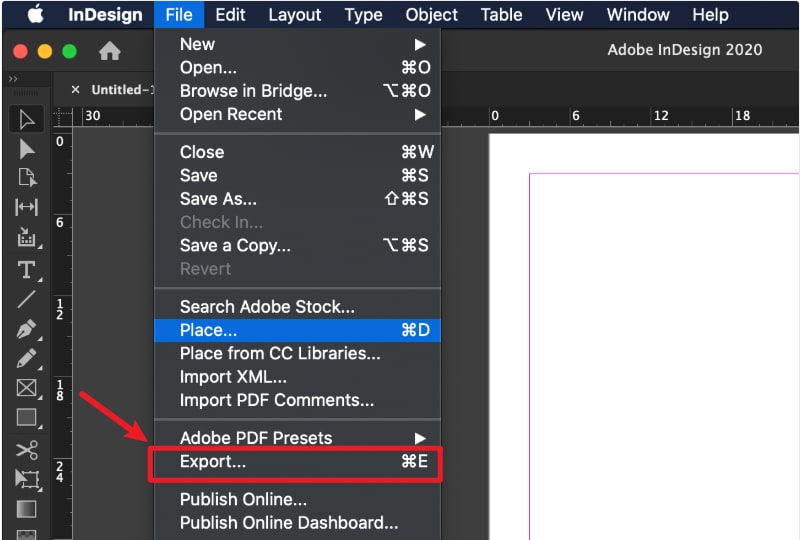Click the horizontal ruler at 12
This screenshot has width=800, height=540.
coord(661,116)
